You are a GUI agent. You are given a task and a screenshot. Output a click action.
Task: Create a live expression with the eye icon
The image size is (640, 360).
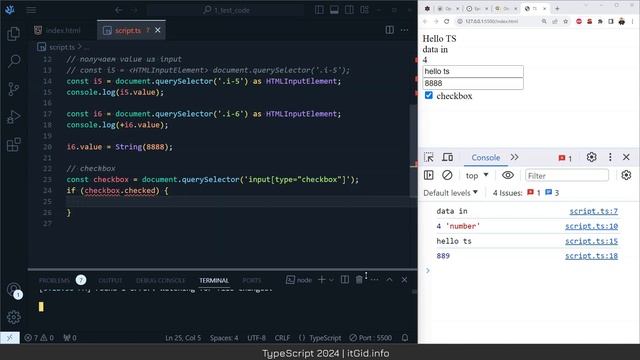508,176
